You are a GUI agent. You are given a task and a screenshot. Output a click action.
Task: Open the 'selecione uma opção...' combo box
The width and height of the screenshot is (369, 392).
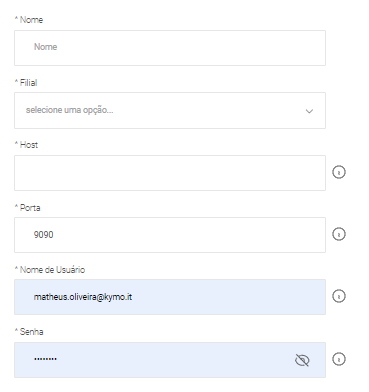170,110
